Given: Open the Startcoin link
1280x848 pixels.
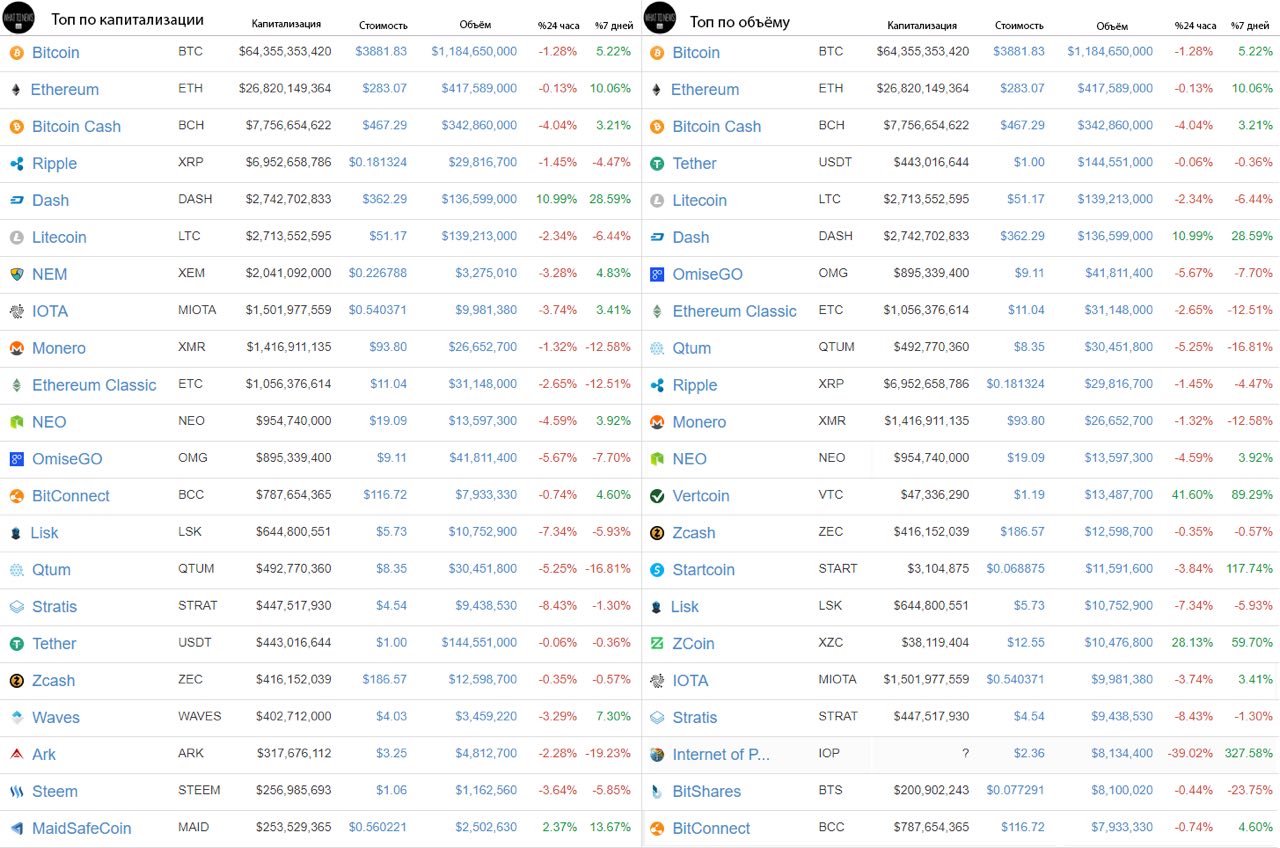Looking at the screenshot, I should (x=703, y=570).
